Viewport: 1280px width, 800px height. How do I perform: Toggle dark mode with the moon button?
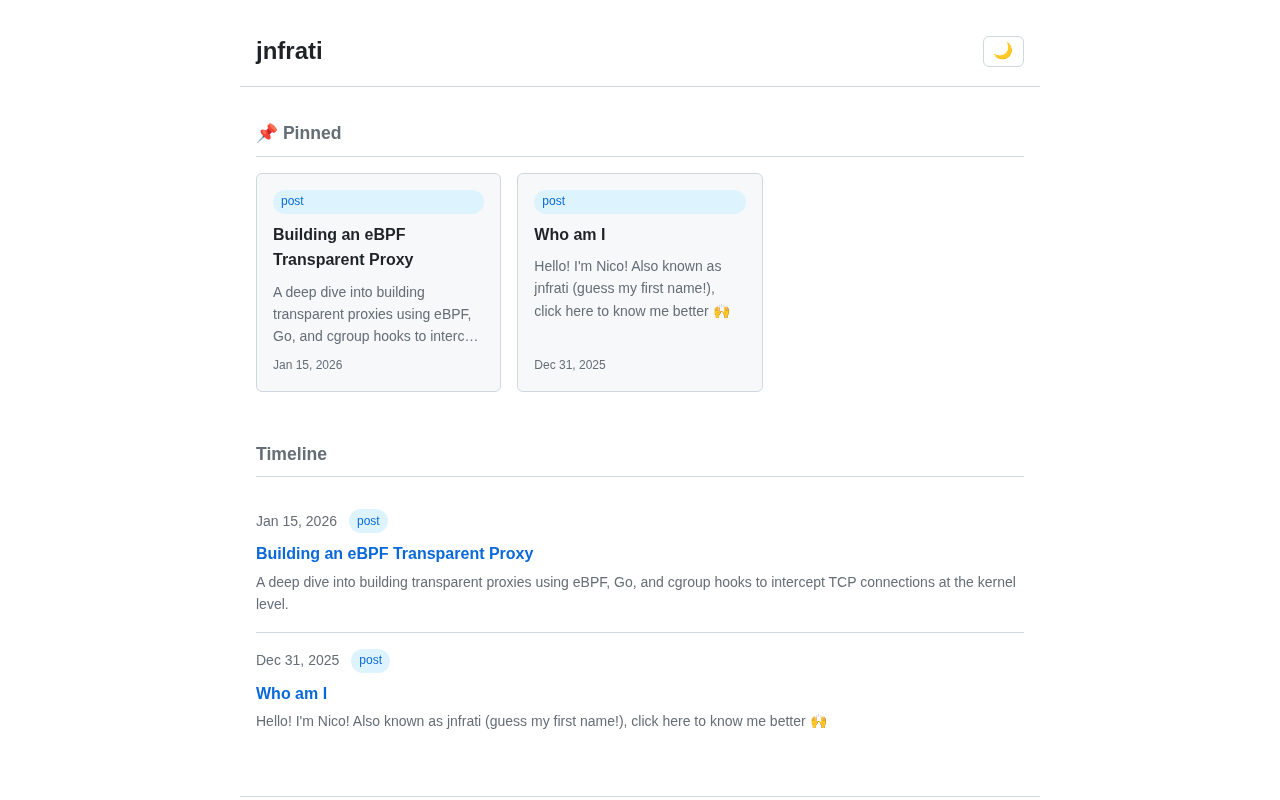[1003, 51]
